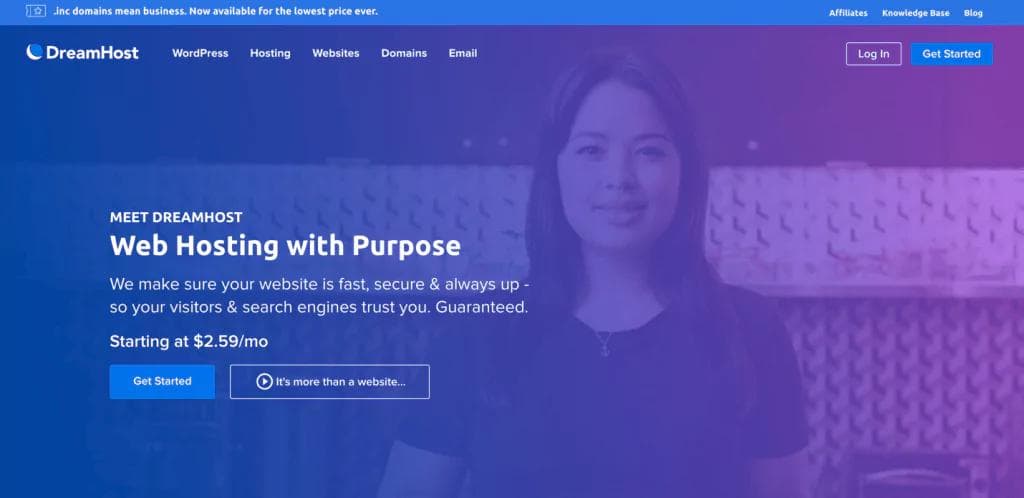Open the Hosting navigation menu
Viewport: 1024px width, 498px height.
point(270,54)
